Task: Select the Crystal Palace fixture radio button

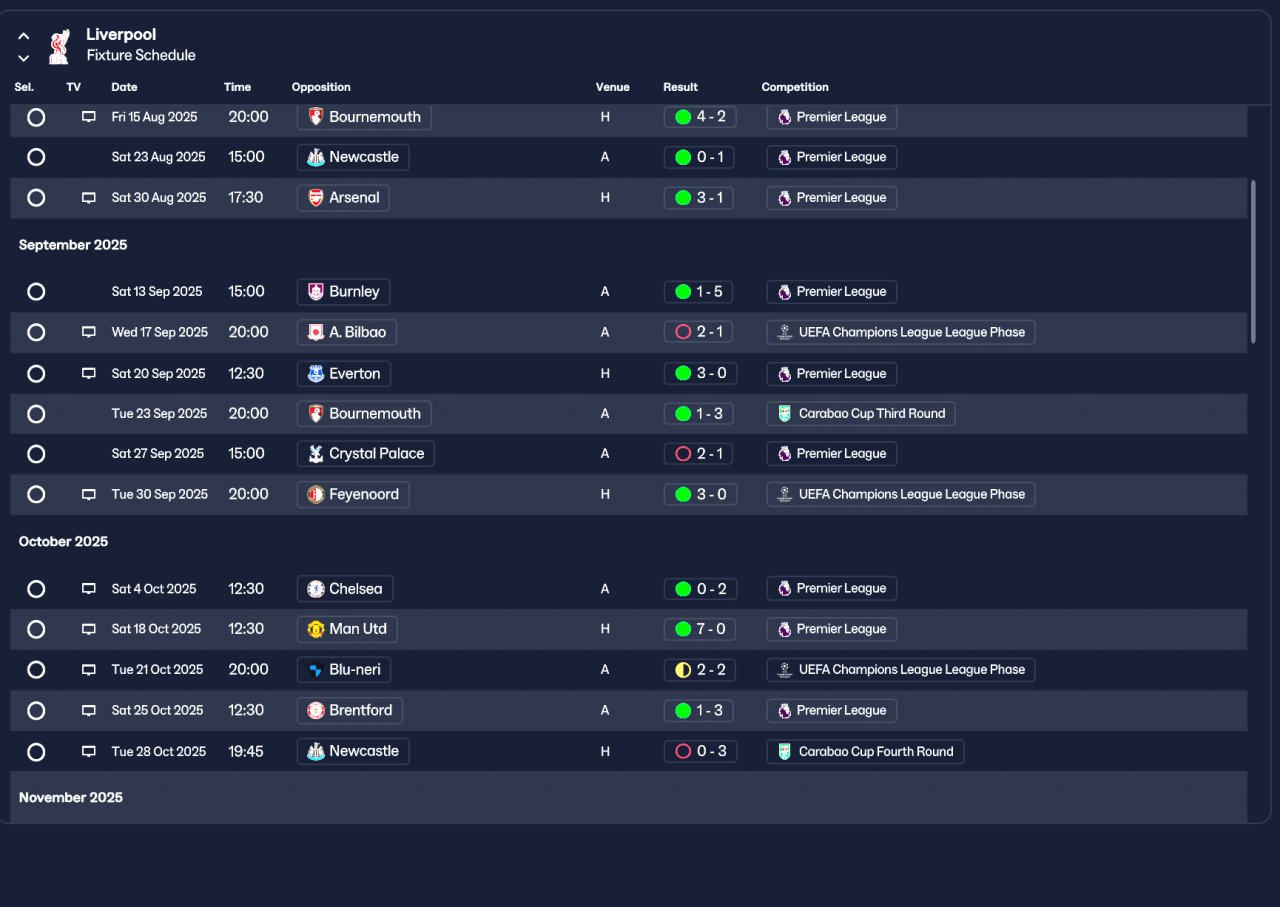Action: 36,454
